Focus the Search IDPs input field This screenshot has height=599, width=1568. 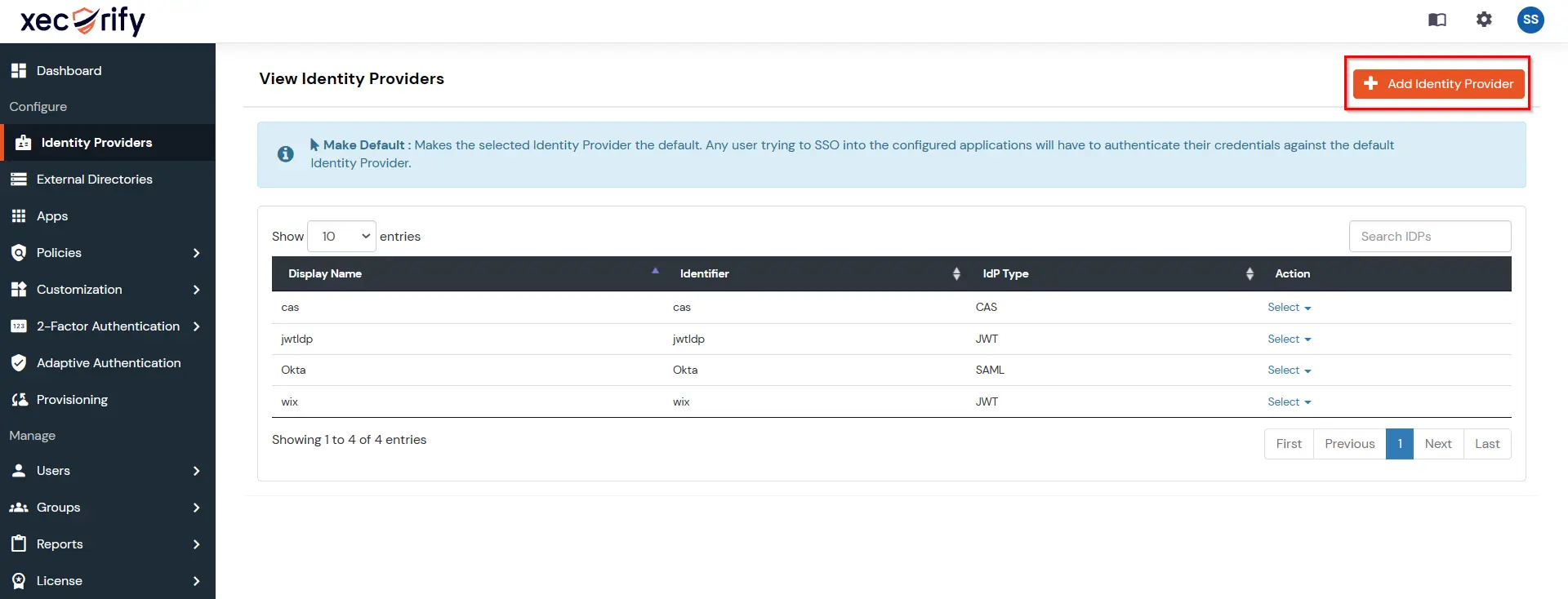click(x=1430, y=237)
